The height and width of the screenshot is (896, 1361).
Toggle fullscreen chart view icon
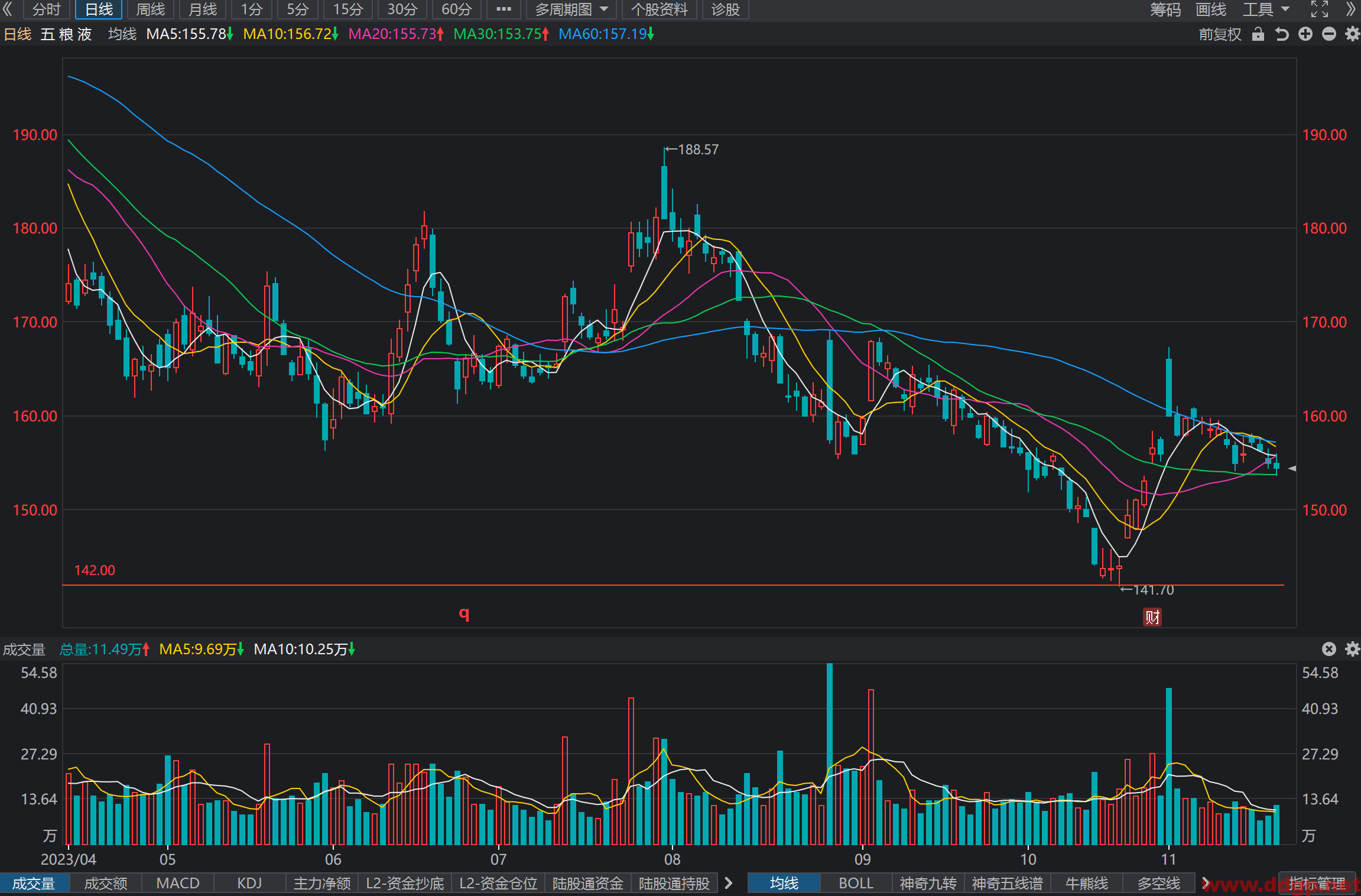tap(1320, 9)
